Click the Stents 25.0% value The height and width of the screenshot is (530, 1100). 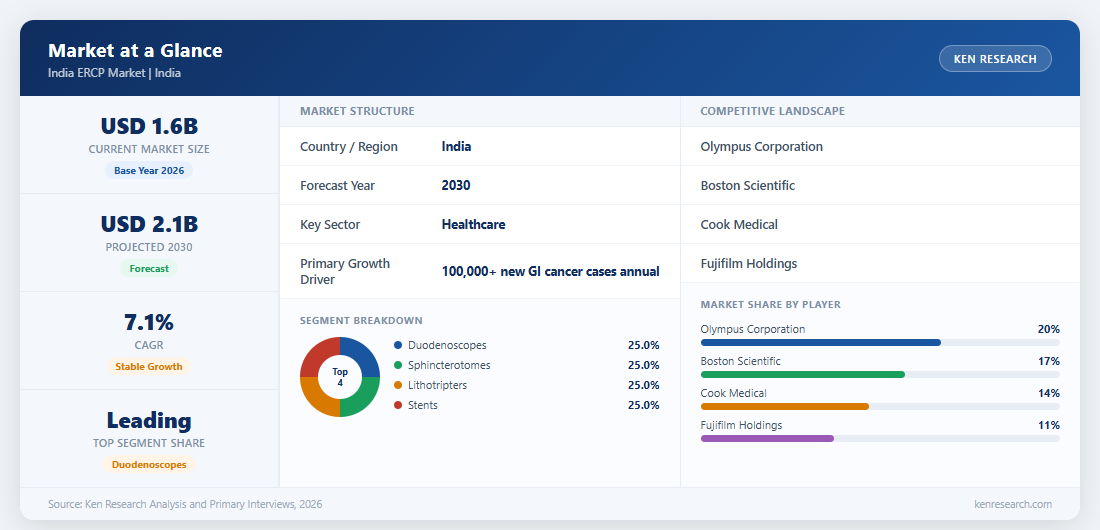644,405
